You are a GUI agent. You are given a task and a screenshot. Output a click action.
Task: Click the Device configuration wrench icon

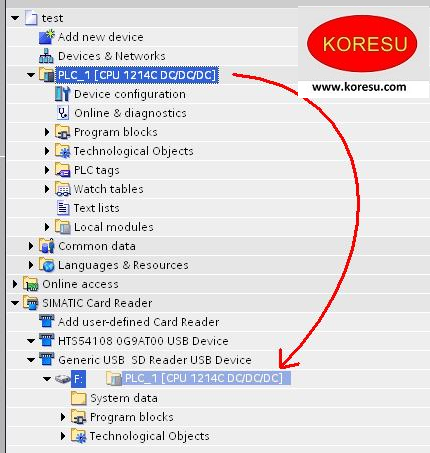pos(62,94)
